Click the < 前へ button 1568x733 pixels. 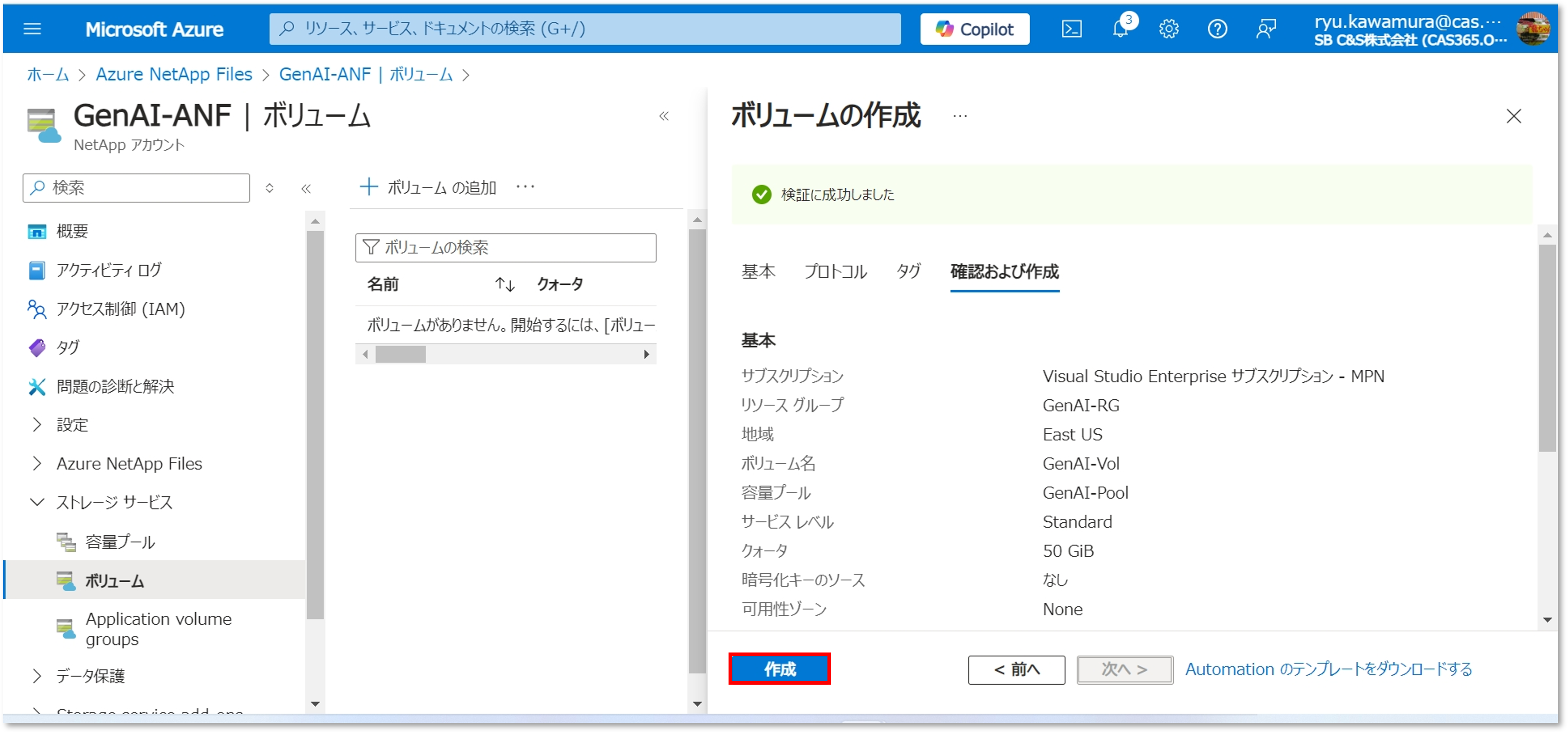[1016, 669]
